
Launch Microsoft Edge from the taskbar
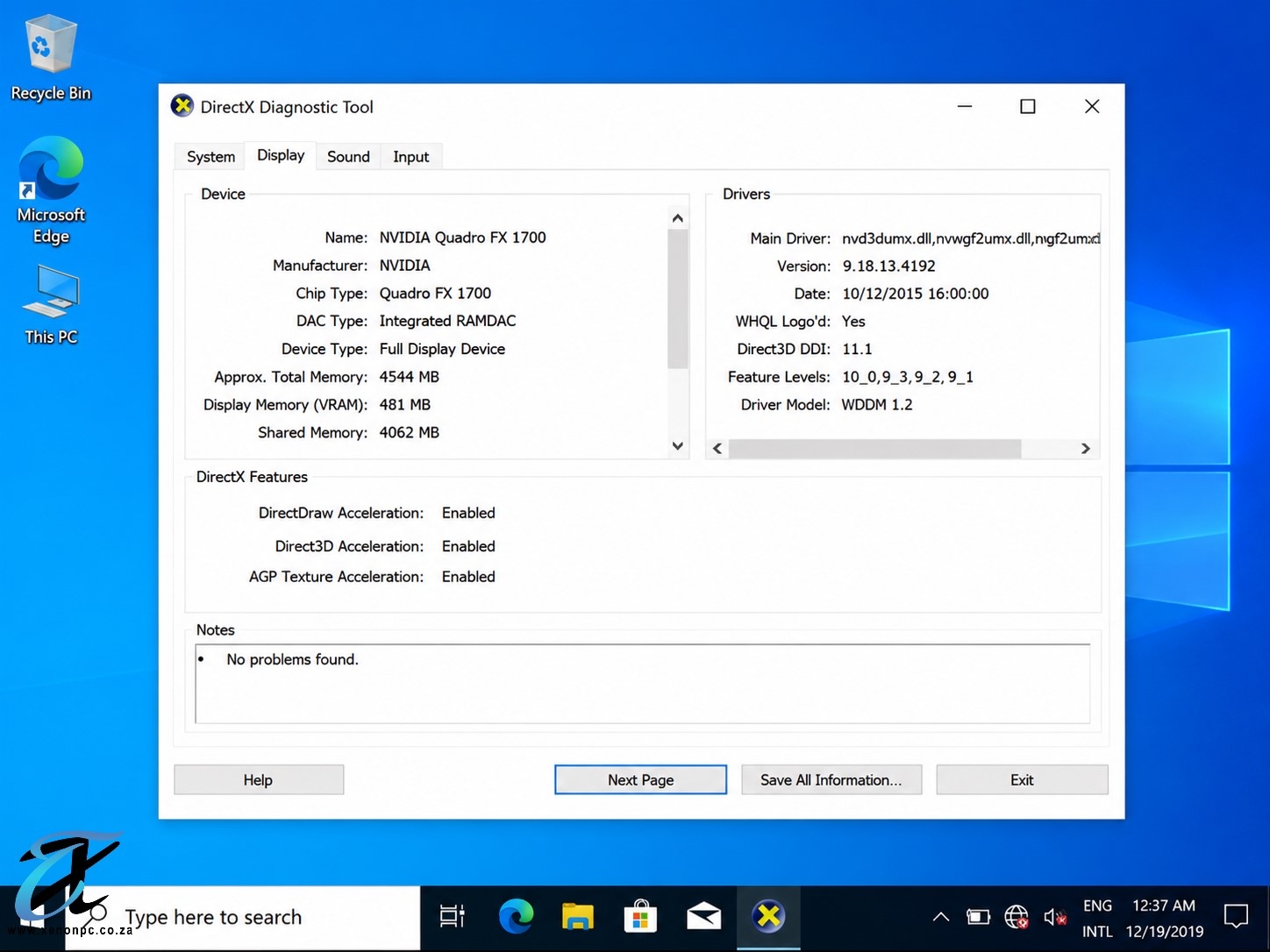516,917
